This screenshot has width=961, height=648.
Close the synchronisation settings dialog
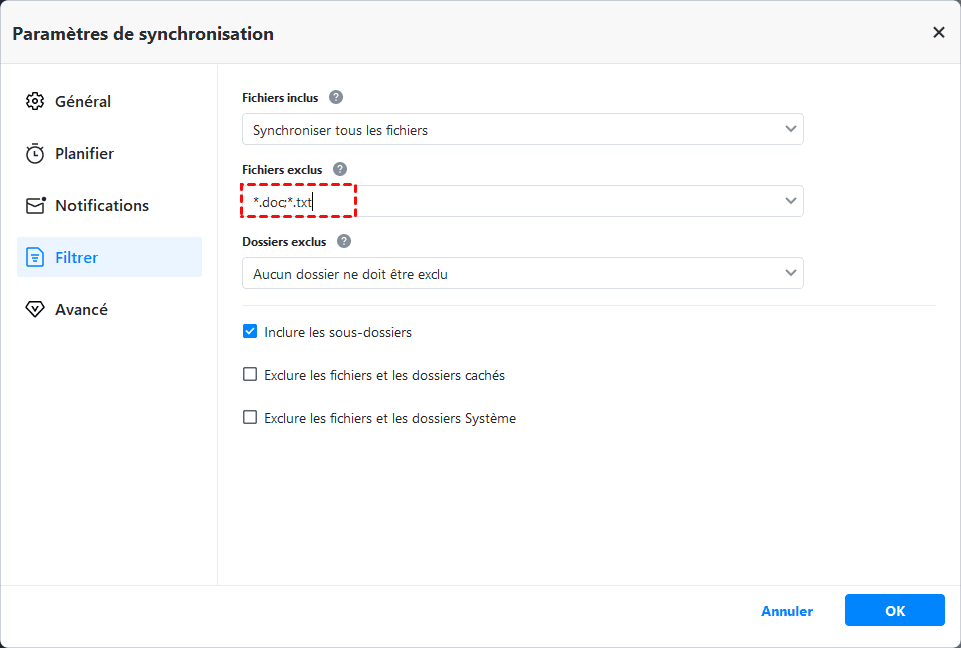point(938,33)
